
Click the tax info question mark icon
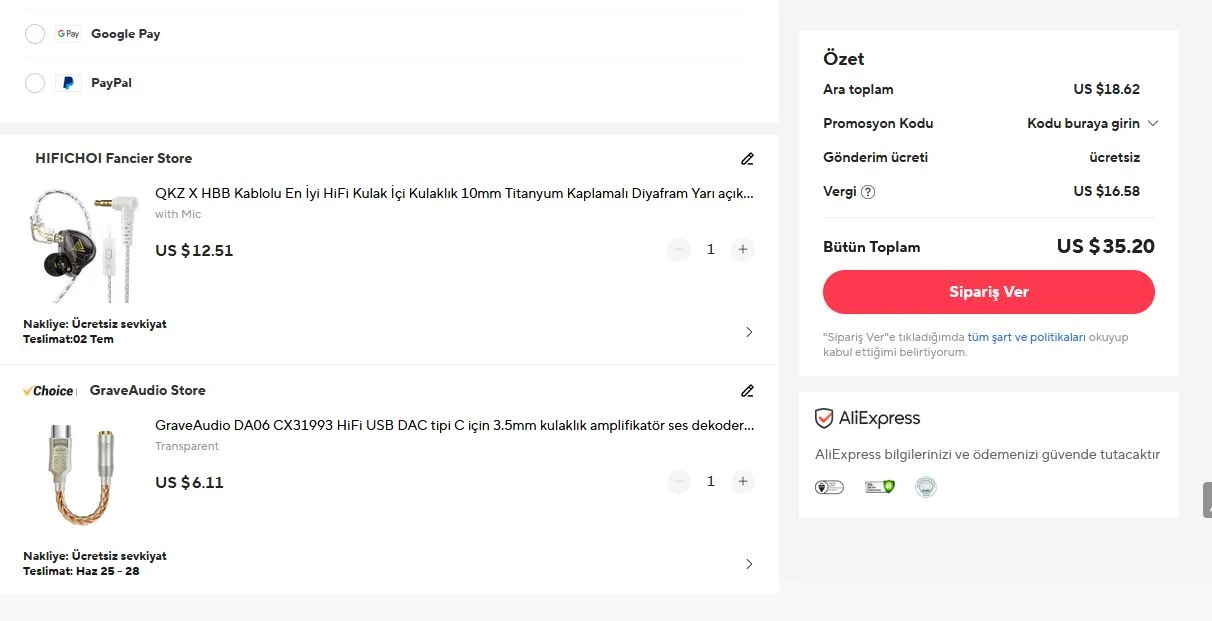[868, 192]
